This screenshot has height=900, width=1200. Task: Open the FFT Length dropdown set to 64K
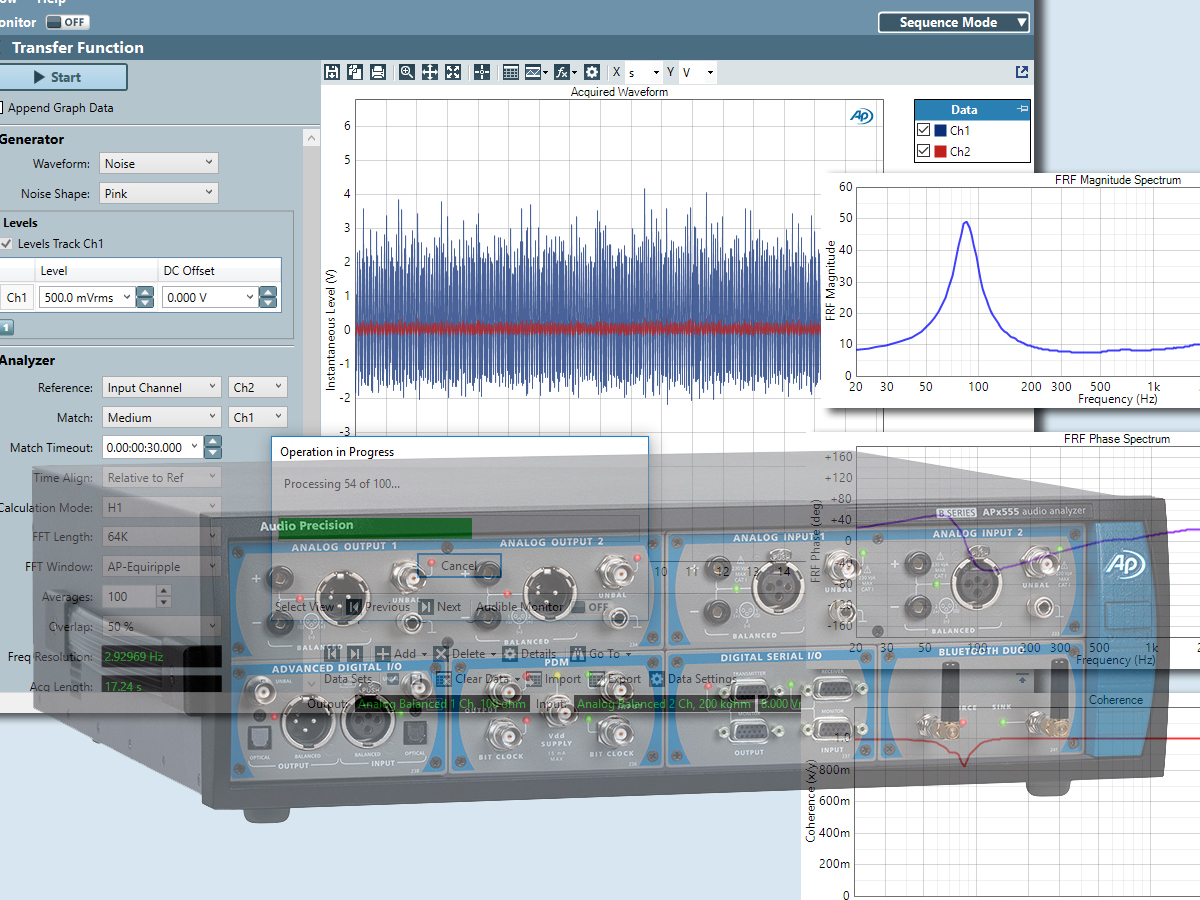pyautogui.click(x=160, y=536)
